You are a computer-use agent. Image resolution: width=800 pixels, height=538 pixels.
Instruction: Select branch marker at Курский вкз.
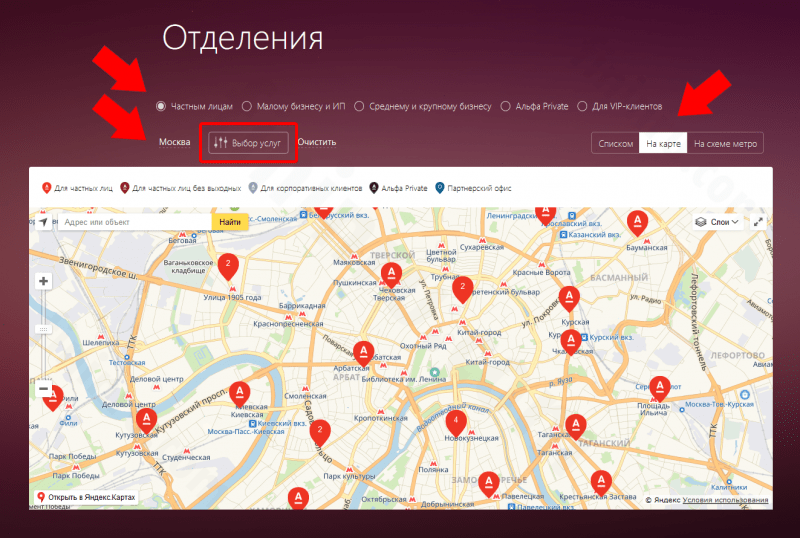point(571,342)
